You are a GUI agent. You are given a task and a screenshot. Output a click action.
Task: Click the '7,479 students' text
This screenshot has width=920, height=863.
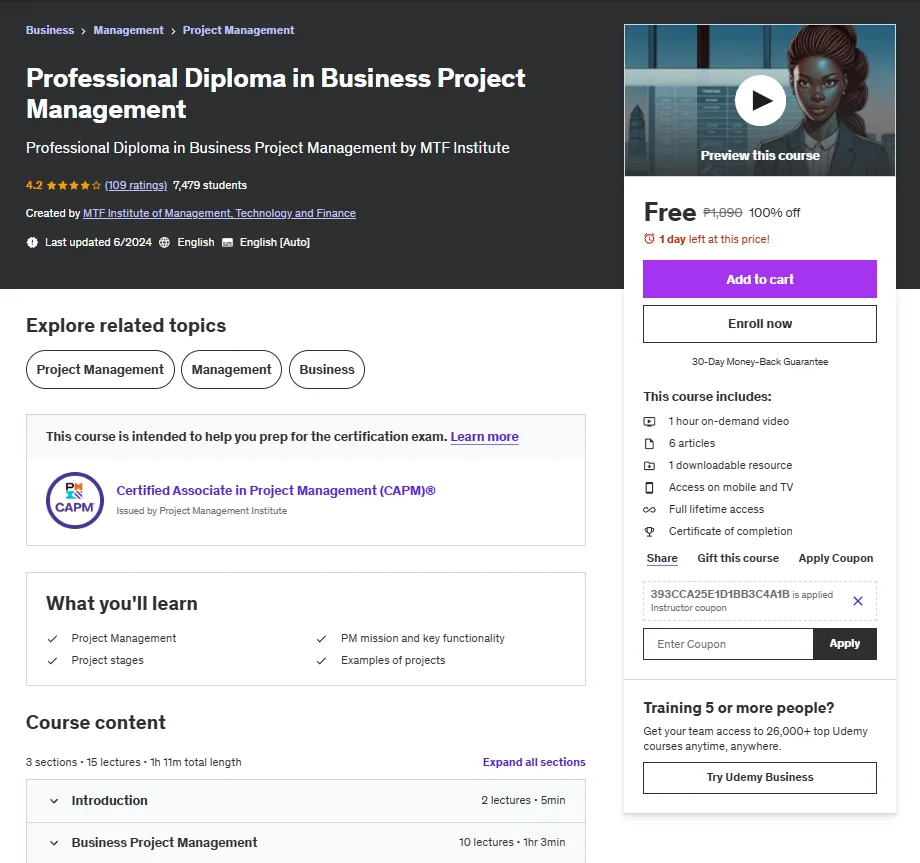pos(210,185)
